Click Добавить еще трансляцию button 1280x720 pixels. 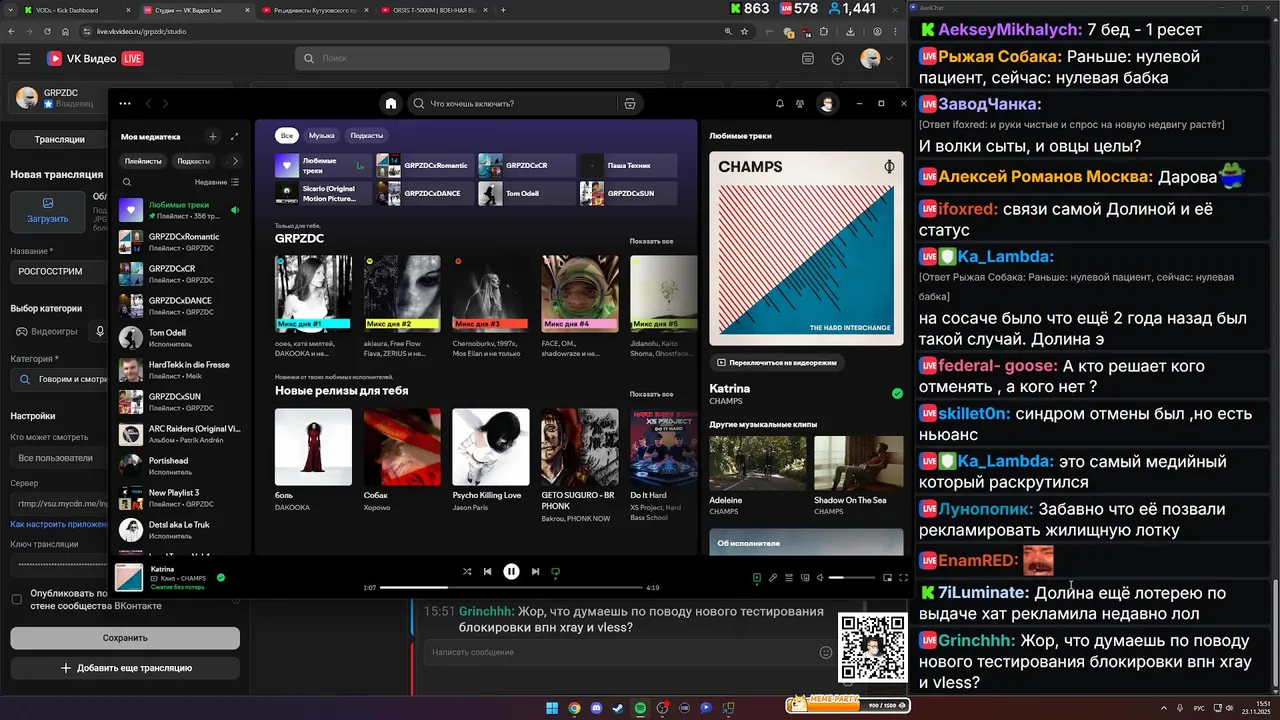(x=125, y=668)
